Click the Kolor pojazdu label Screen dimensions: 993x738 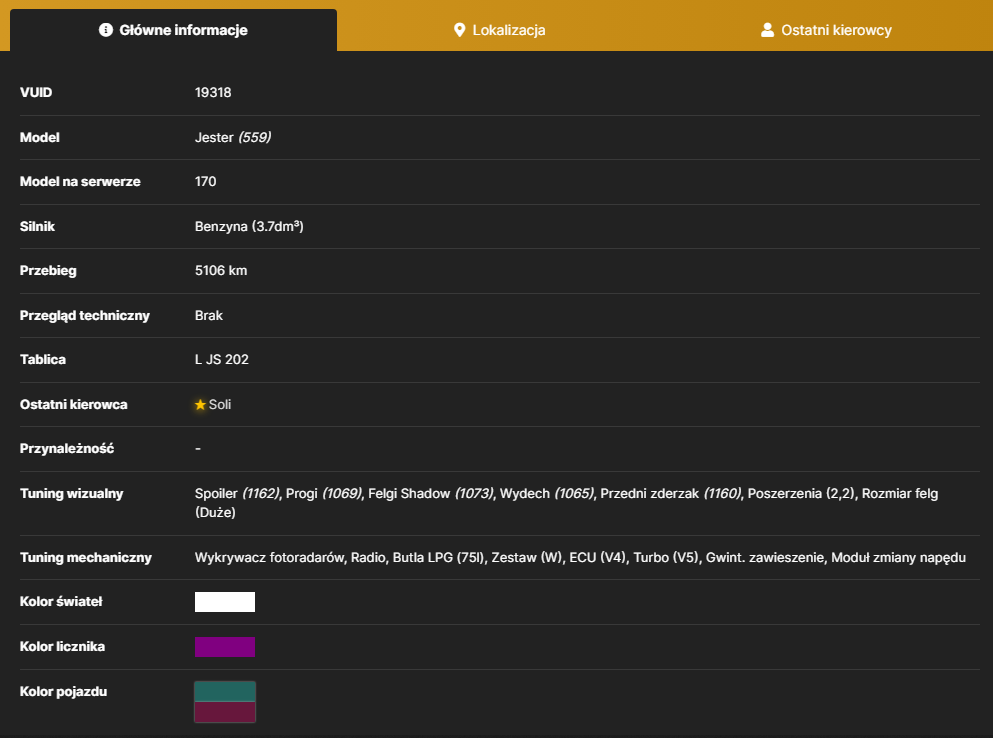(63, 692)
